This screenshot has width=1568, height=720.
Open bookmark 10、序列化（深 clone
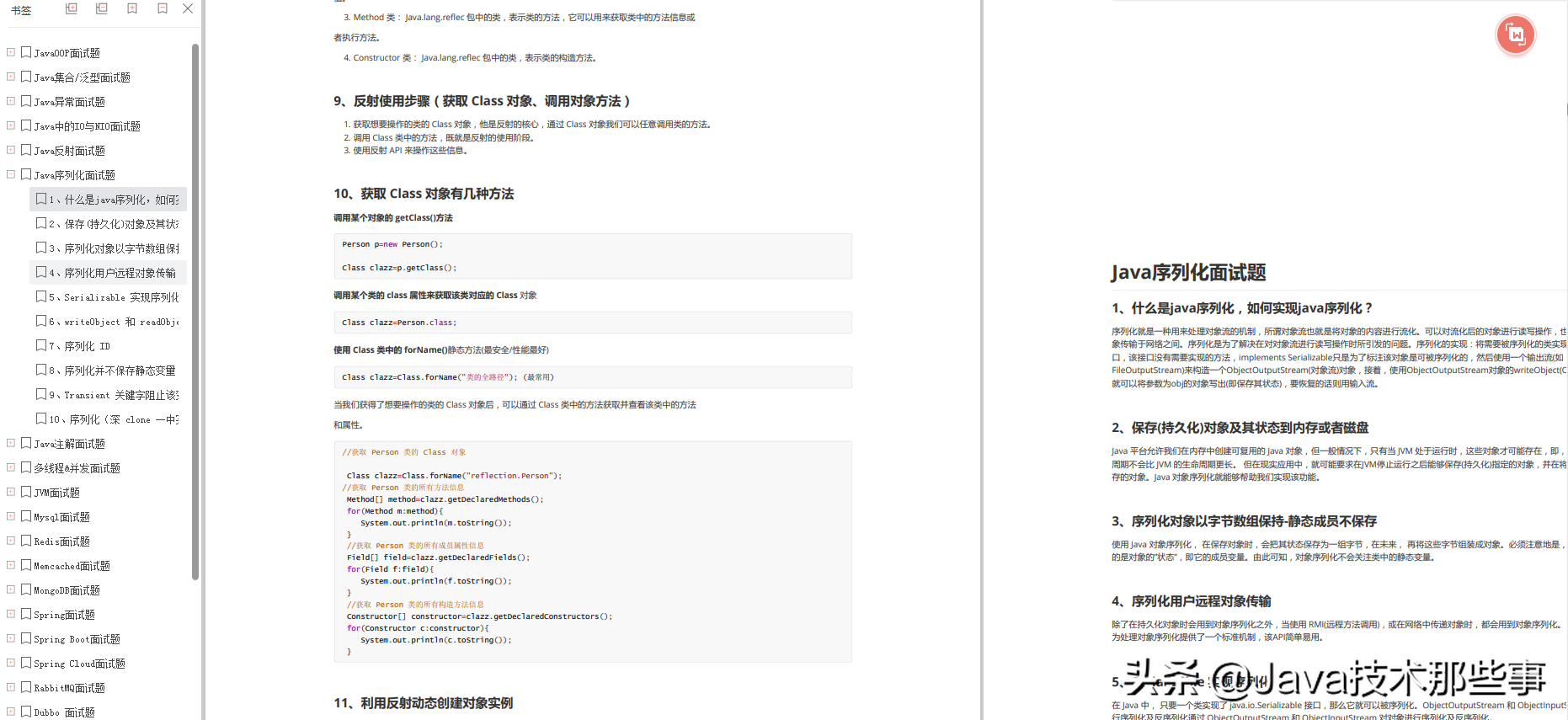click(114, 419)
